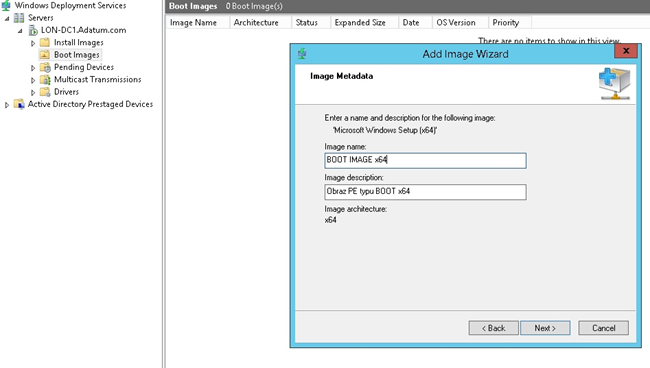Click the Pending Devices folder icon
The image size is (650, 368).
pyautogui.click(x=45, y=67)
